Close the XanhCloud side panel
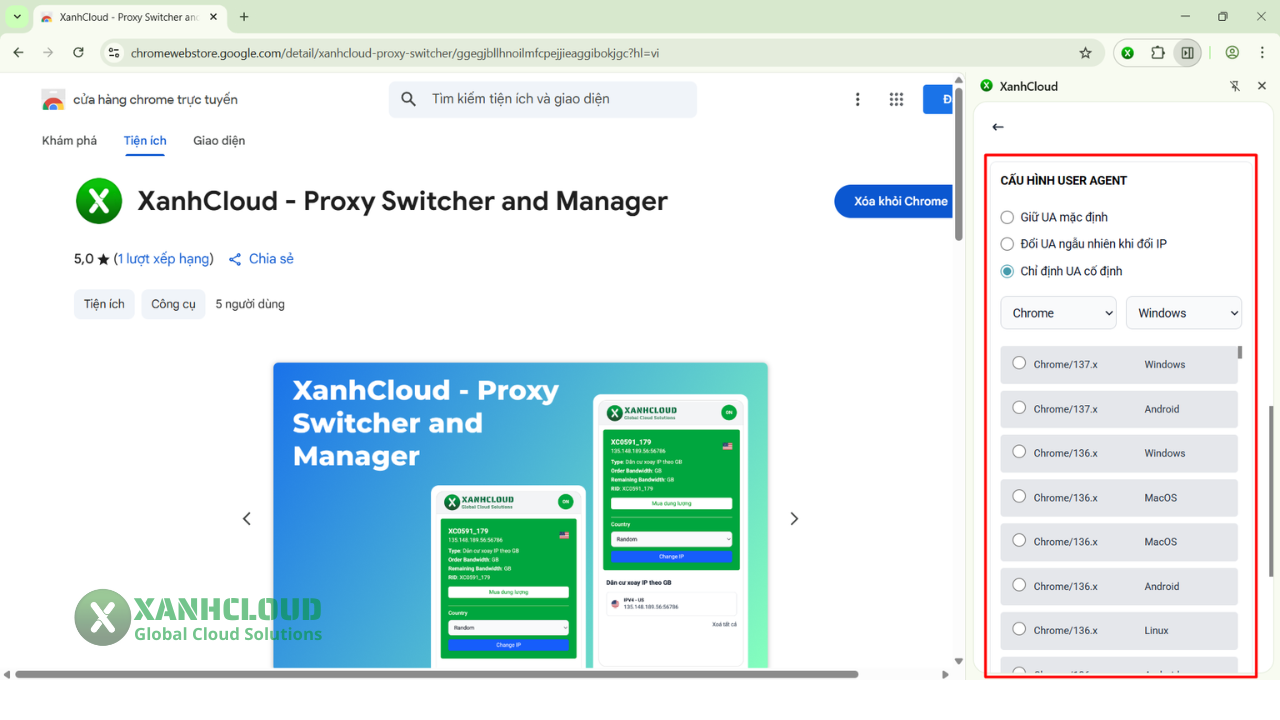 point(1262,86)
